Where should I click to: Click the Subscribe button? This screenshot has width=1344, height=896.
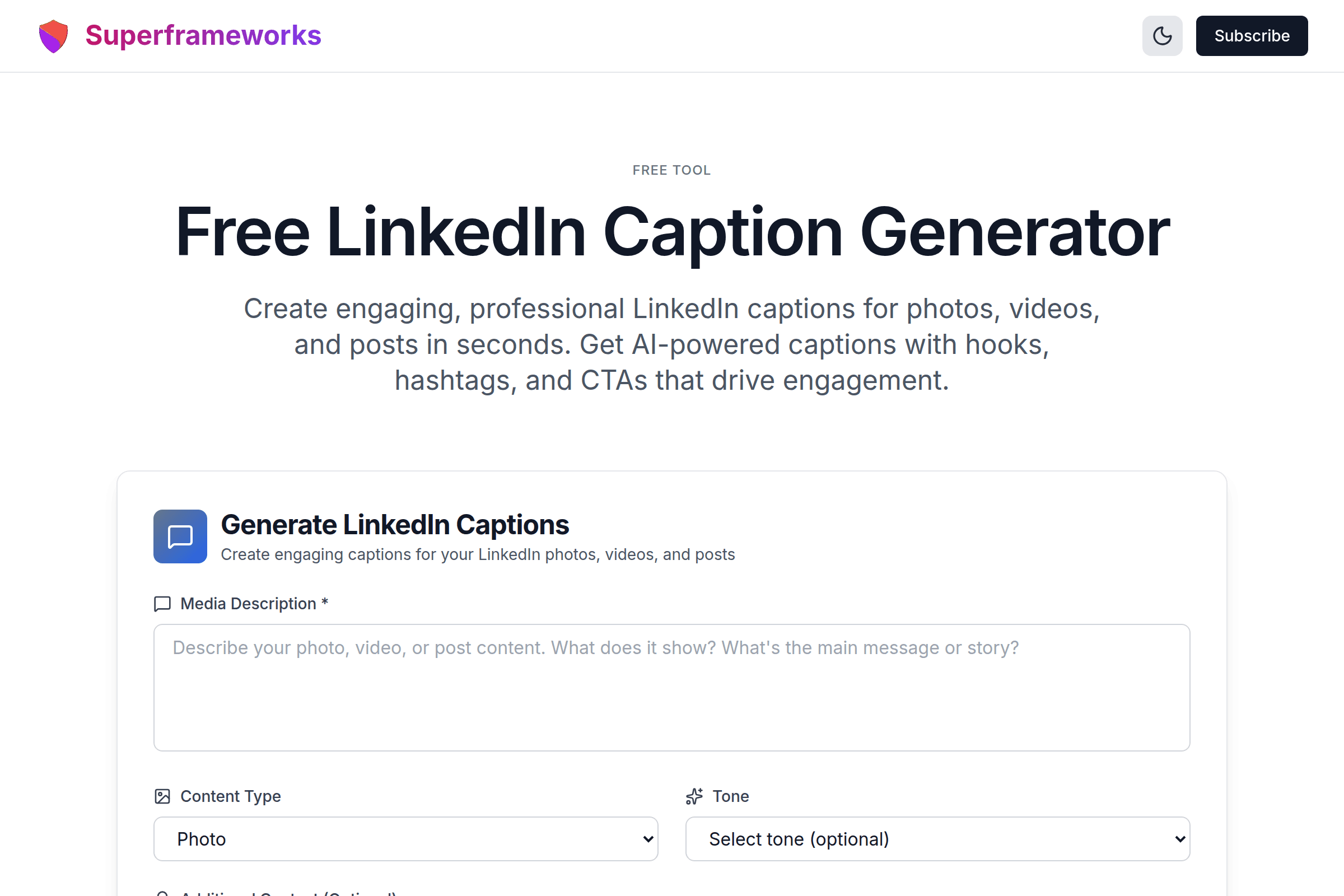(1252, 36)
